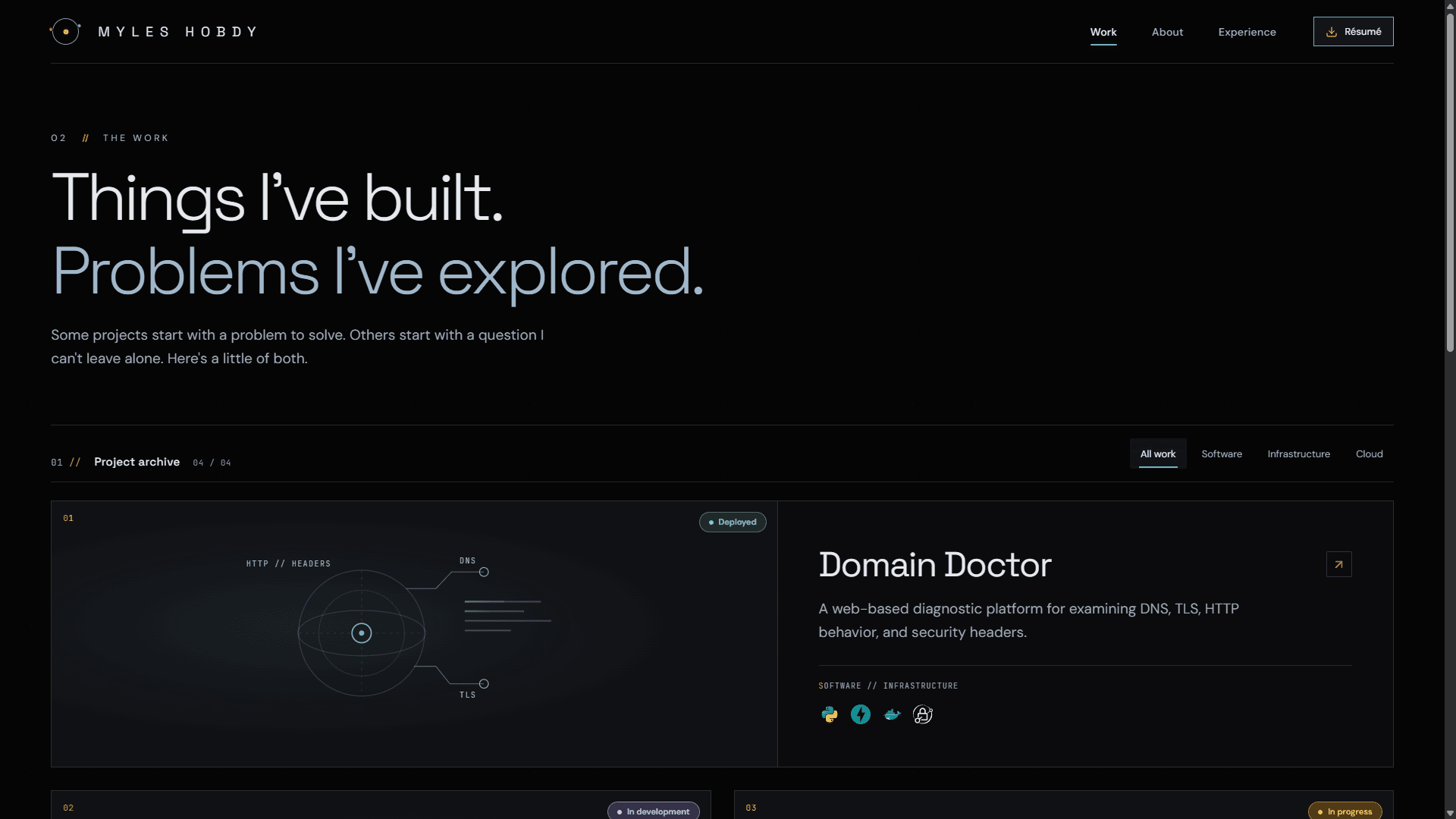This screenshot has height=819, width=1456.
Task: Click the MYLES HOBDY site title
Action: 178,32
